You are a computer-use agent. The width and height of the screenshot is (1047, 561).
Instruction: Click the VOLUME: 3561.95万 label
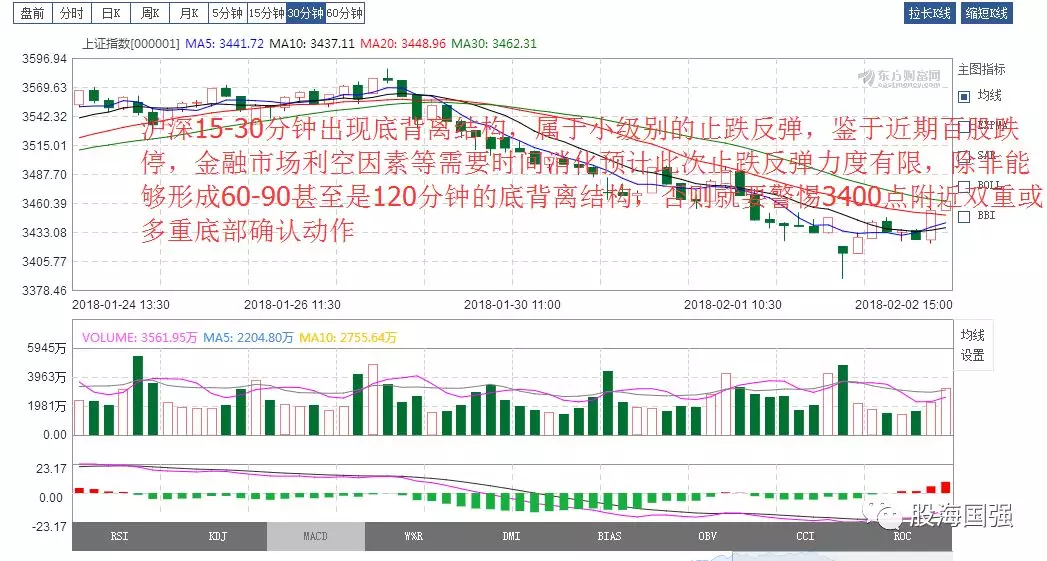(x=140, y=338)
